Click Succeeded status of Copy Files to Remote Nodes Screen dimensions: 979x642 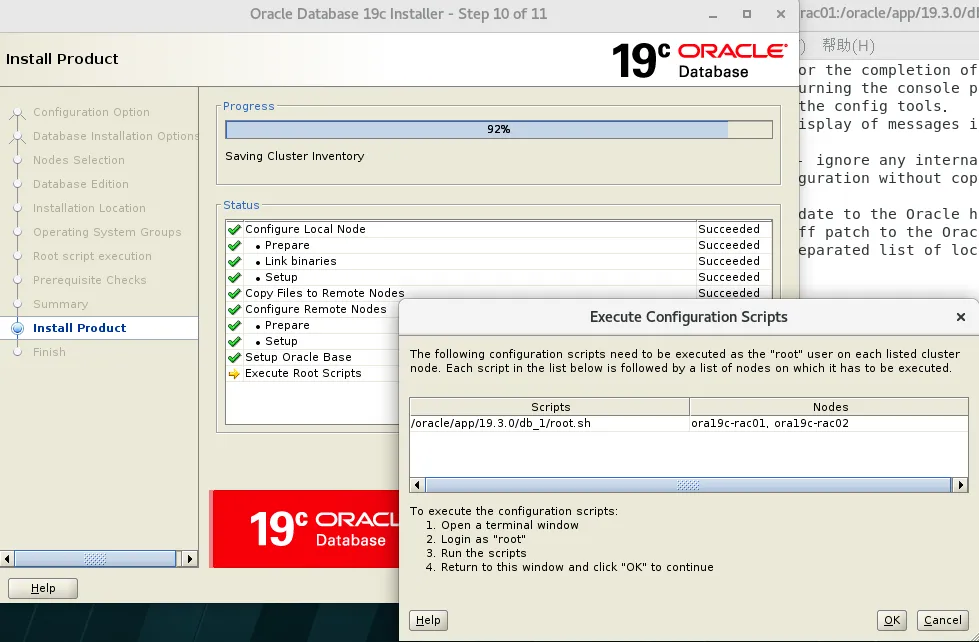tap(729, 294)
